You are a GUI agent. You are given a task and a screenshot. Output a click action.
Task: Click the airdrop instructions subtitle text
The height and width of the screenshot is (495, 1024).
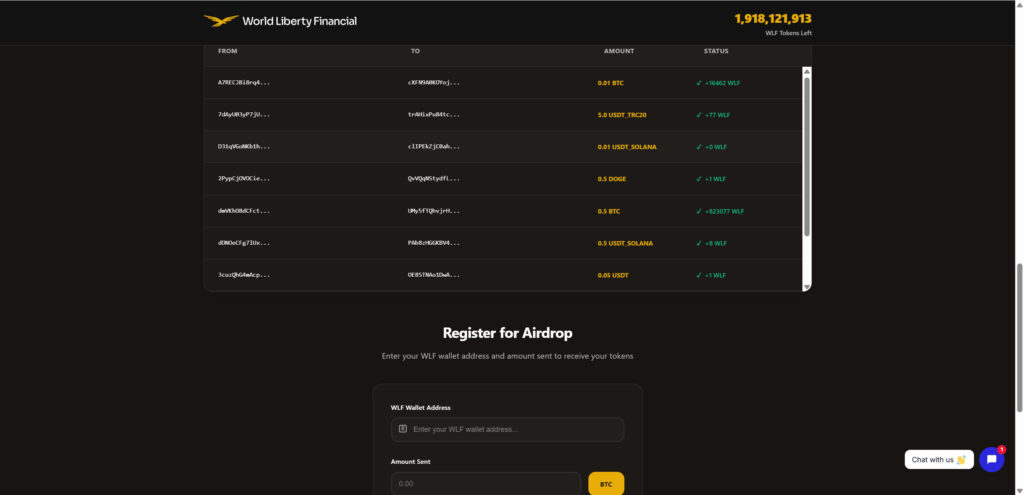pyautogui.click(x=507, y=357)
